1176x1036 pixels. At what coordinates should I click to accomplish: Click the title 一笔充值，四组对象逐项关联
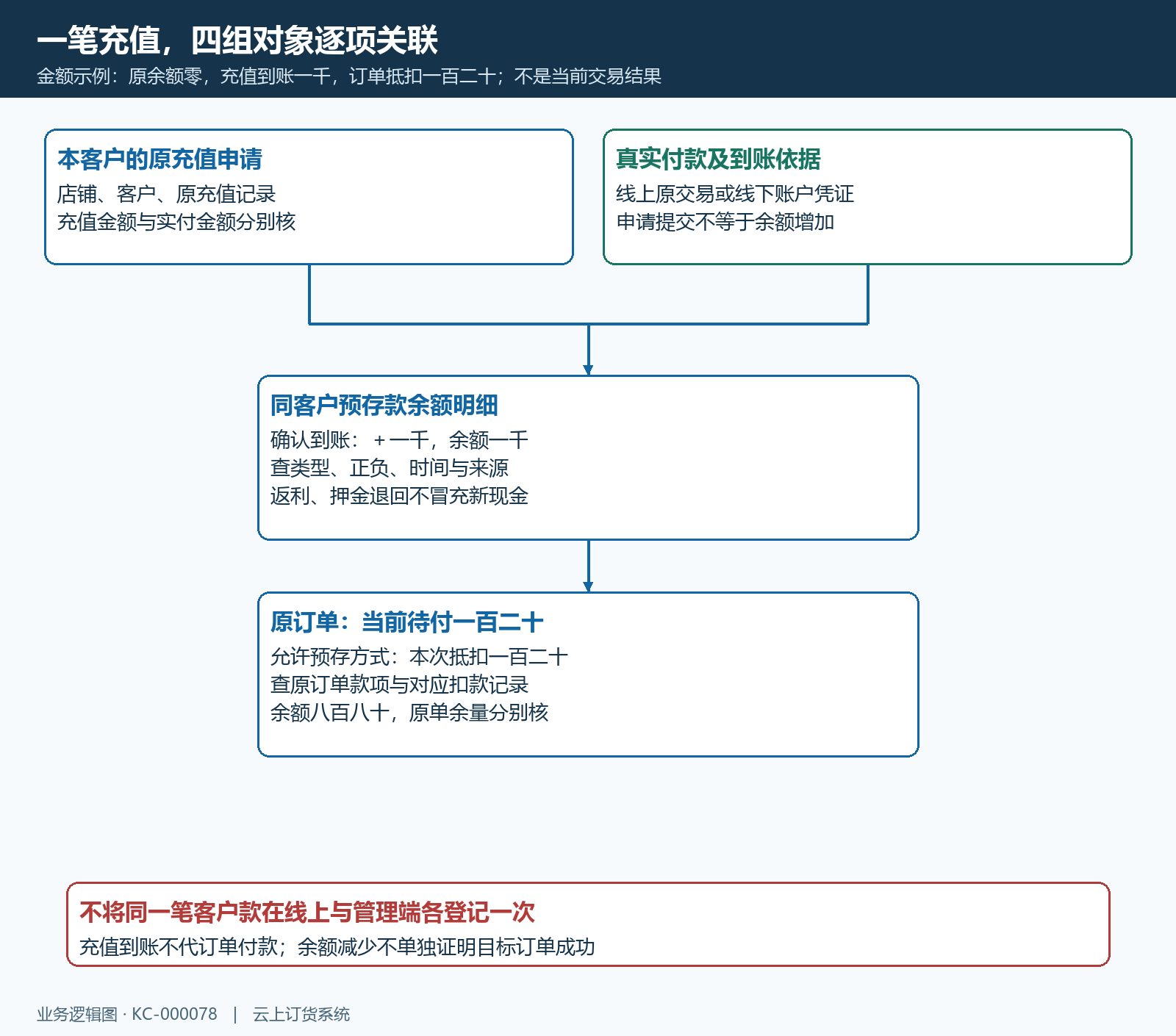tap(237, 40)
